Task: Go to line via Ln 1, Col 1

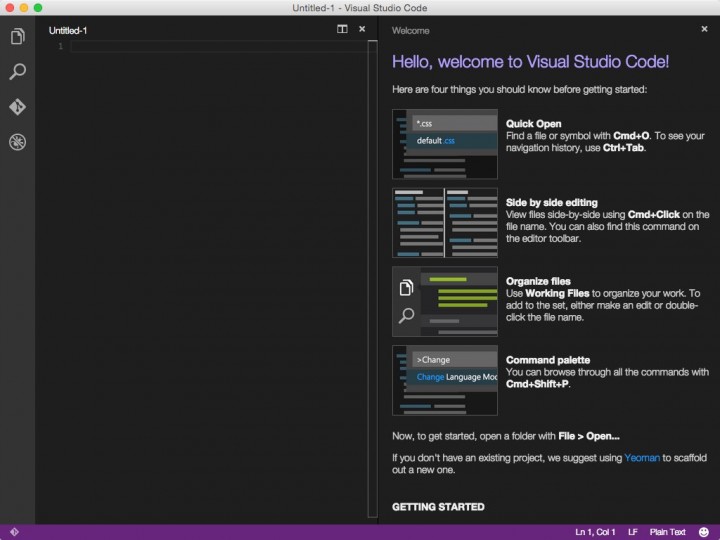Action: pos(595,532)
